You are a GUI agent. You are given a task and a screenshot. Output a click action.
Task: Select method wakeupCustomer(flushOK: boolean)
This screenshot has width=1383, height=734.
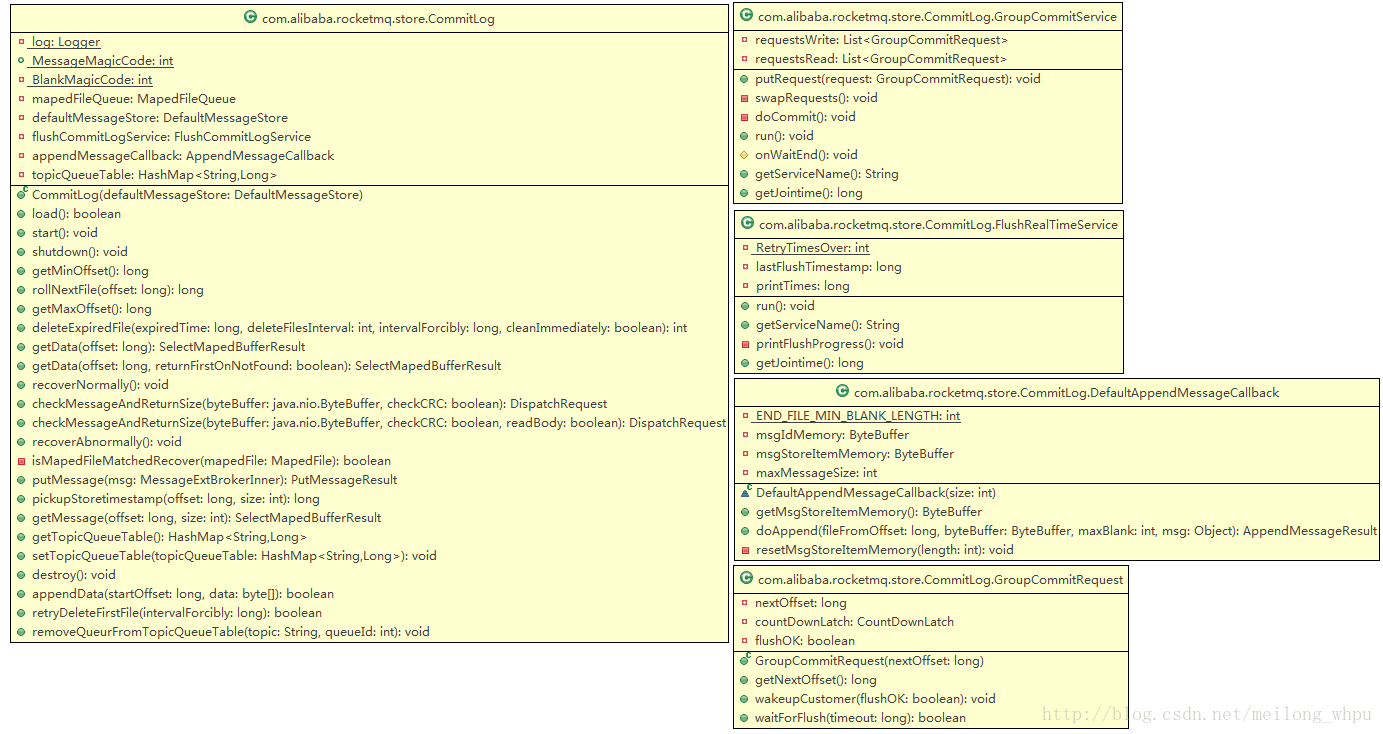click(x=876, y=699)
